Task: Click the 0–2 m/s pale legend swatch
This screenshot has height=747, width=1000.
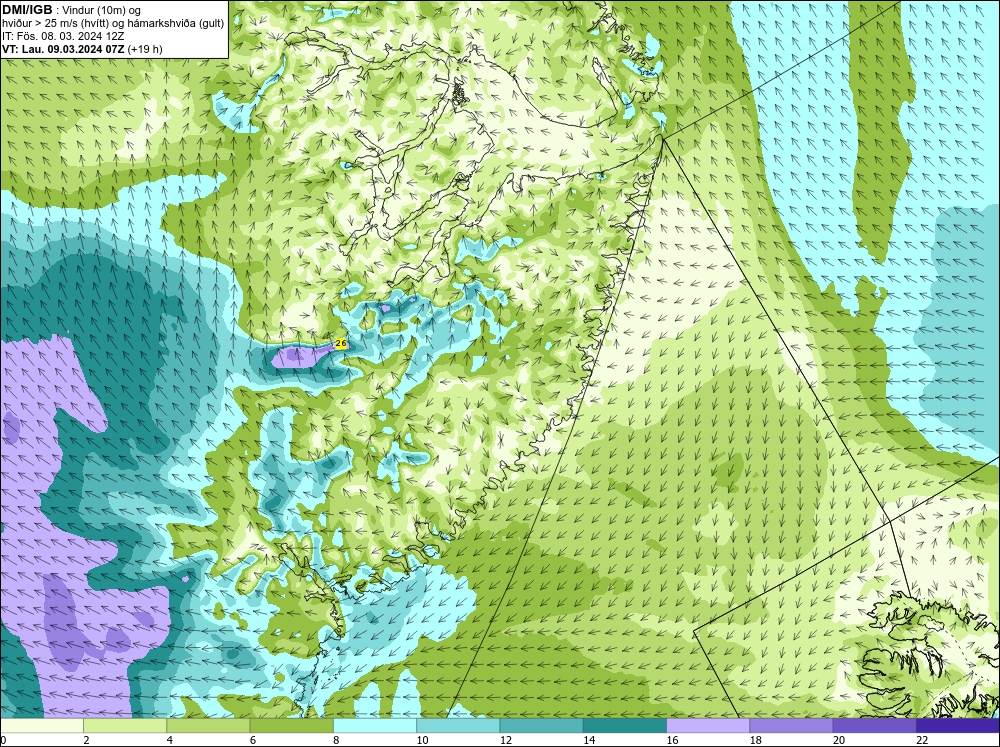Action: 41,726
